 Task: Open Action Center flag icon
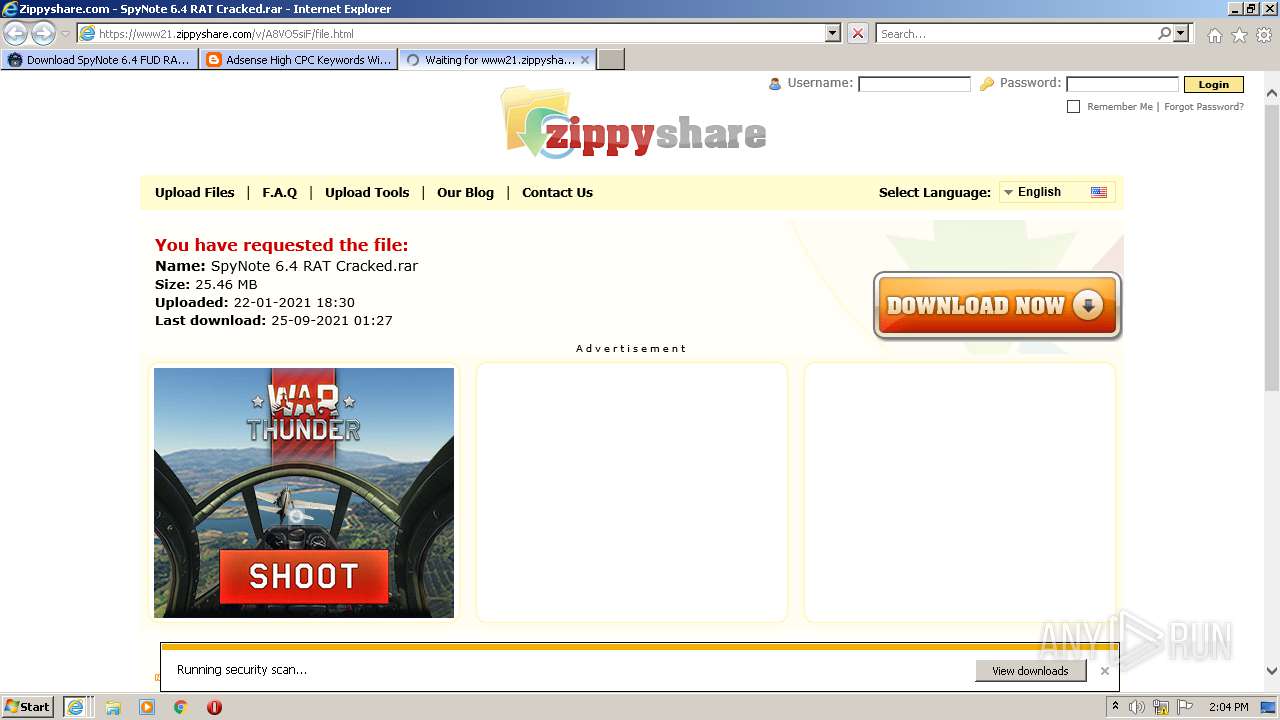tap(1185, 707)
